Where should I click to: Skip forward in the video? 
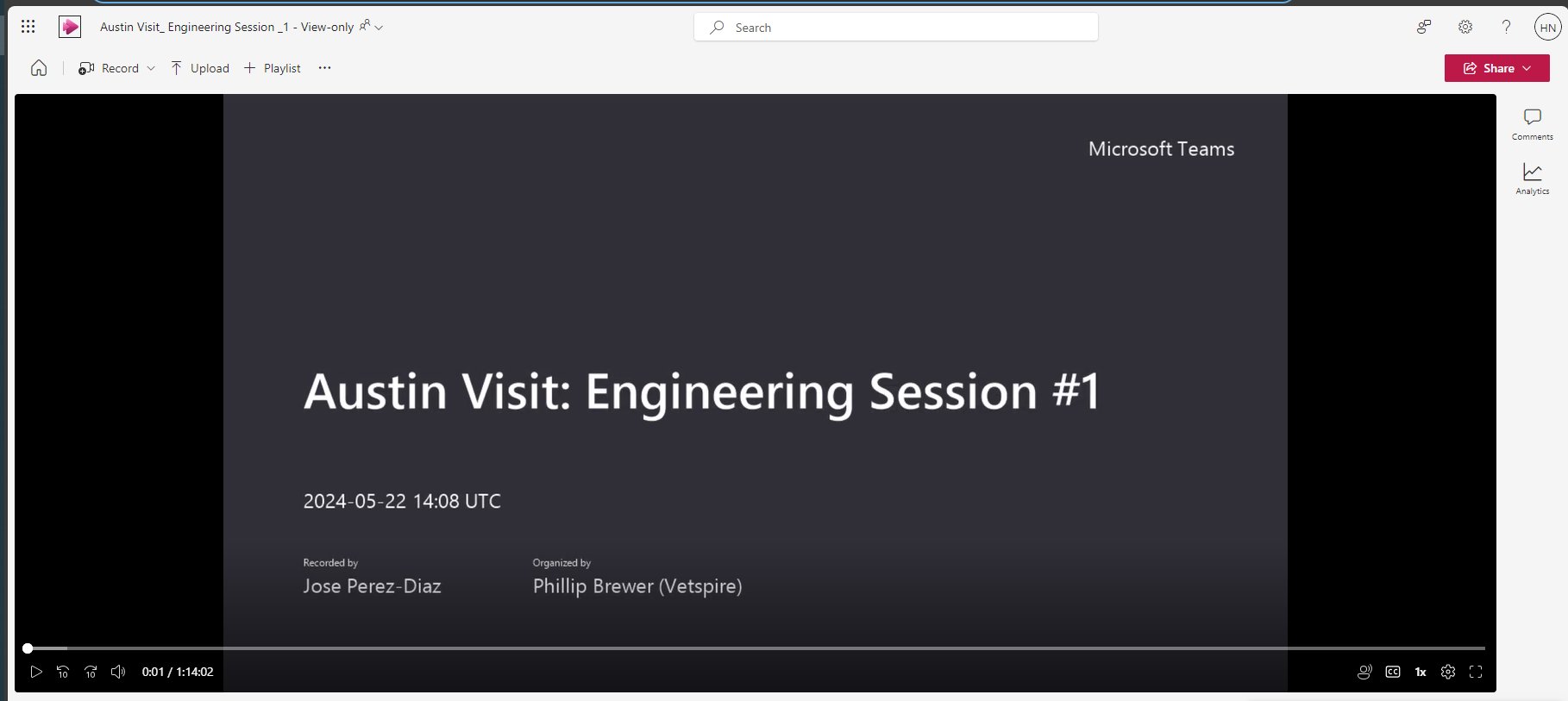[x=91, y=672]
